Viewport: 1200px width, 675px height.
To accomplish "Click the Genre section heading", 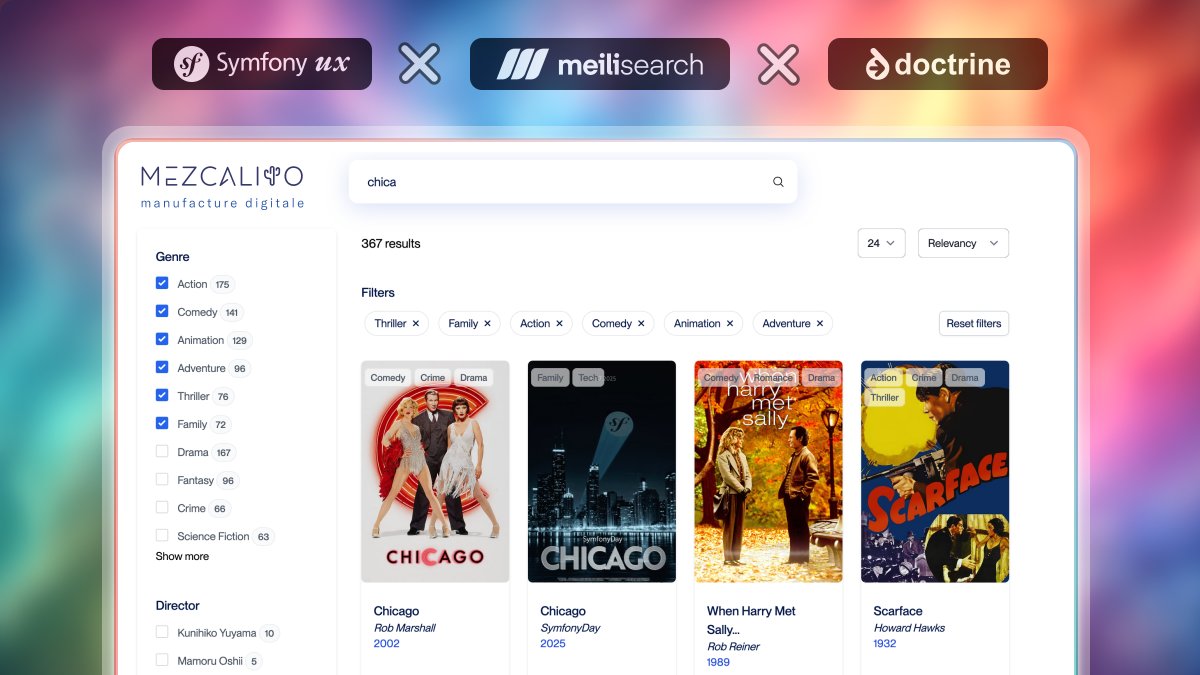I will [172, 257].
